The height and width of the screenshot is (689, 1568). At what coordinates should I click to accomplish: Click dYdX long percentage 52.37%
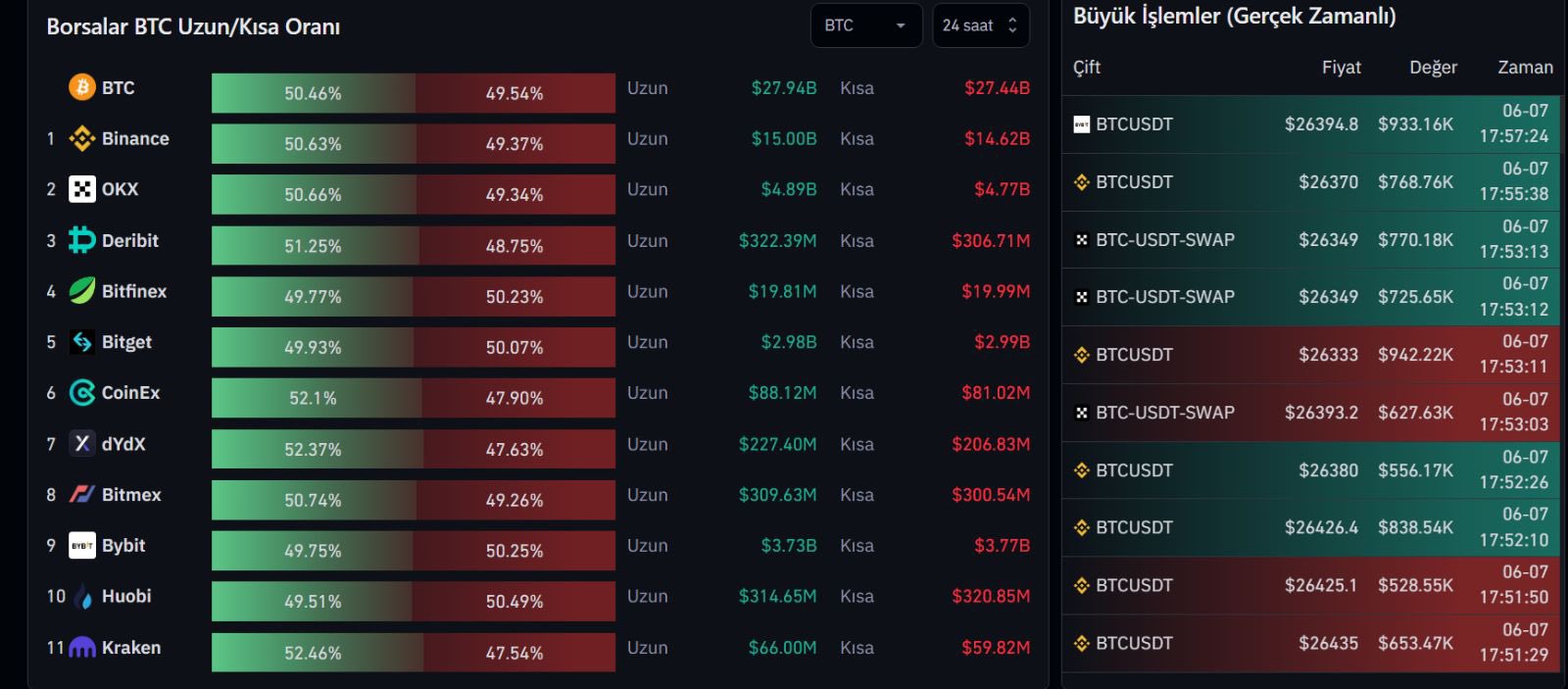coord(313,450)
